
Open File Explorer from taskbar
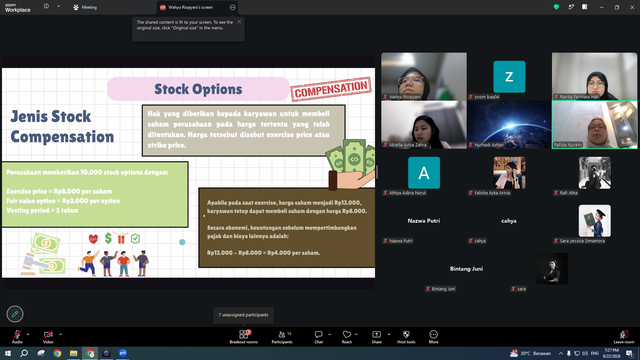pyautogui.click(x=73, y=353)
